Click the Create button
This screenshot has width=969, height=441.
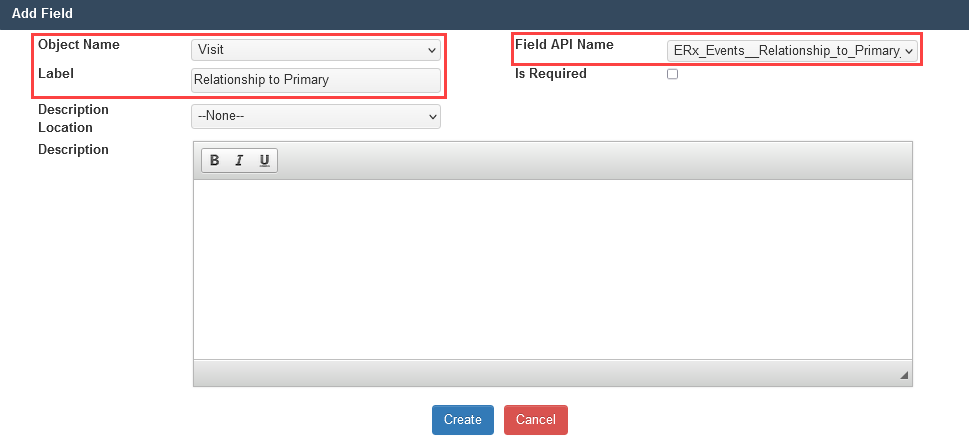(463, 420)
